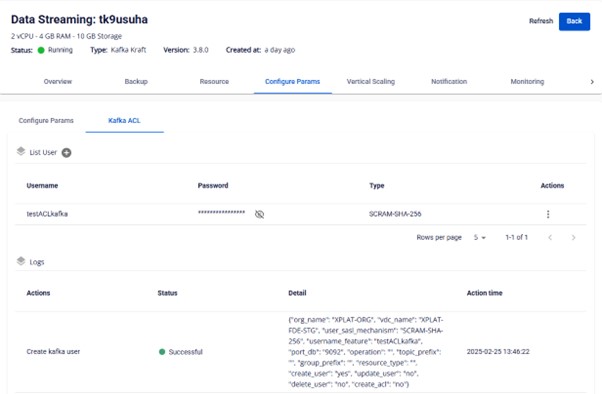This screenshot has width=602, height=394.
Task: Switch to Configure Params sub-tab
Action: click(46, 121)
